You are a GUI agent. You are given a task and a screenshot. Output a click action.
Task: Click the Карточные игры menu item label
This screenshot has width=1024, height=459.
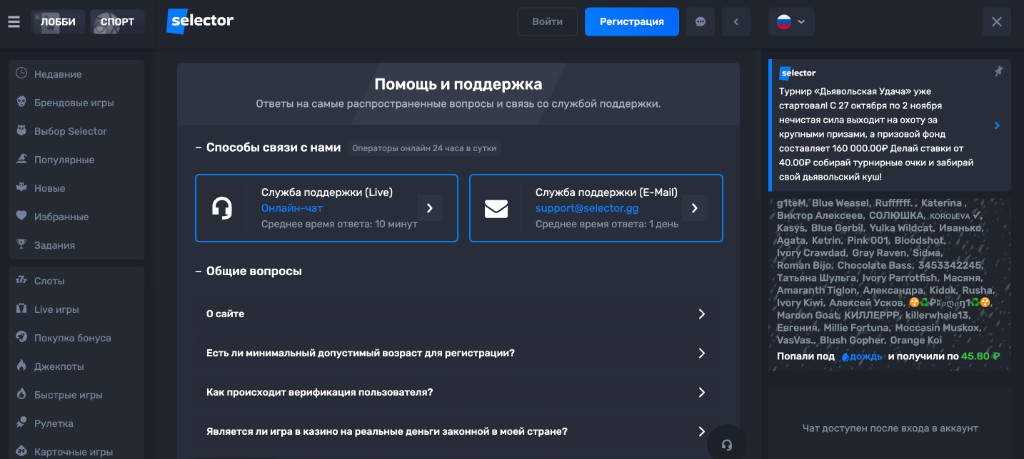click(73, 452)
